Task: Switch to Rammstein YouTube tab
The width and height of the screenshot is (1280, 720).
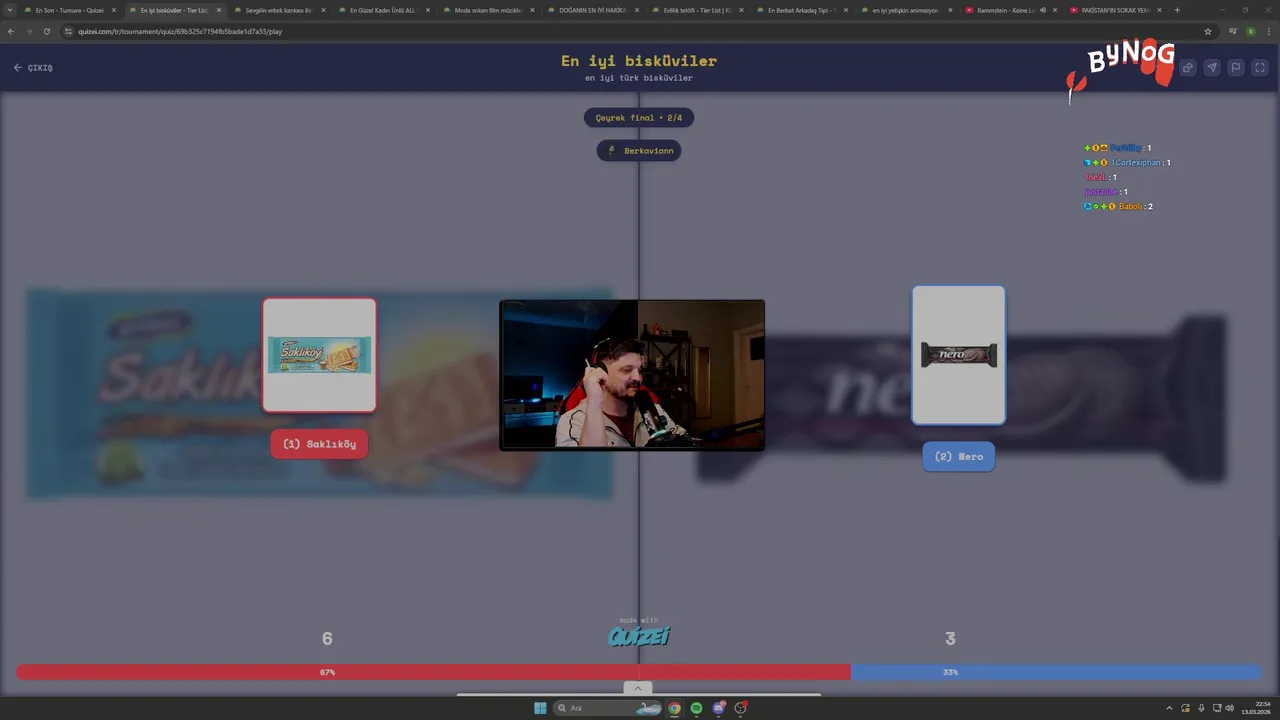Action: [1010, 10]
